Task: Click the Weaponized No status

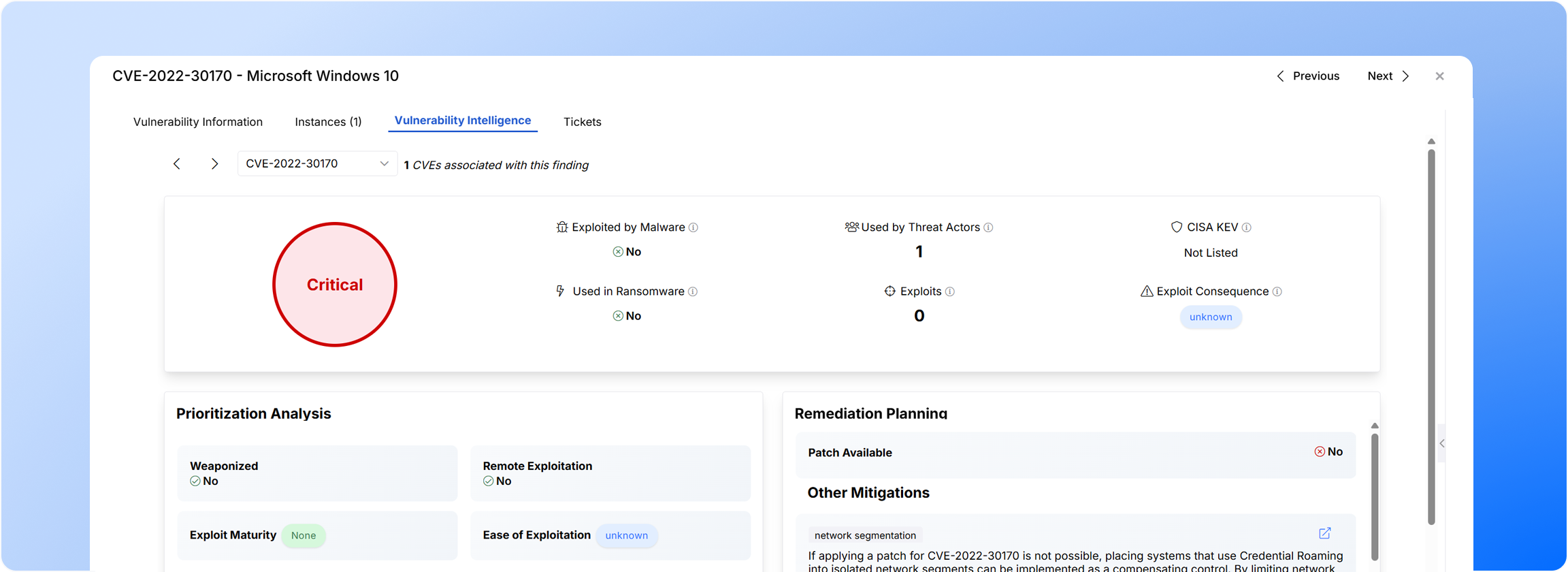Action: pos(204,481)
